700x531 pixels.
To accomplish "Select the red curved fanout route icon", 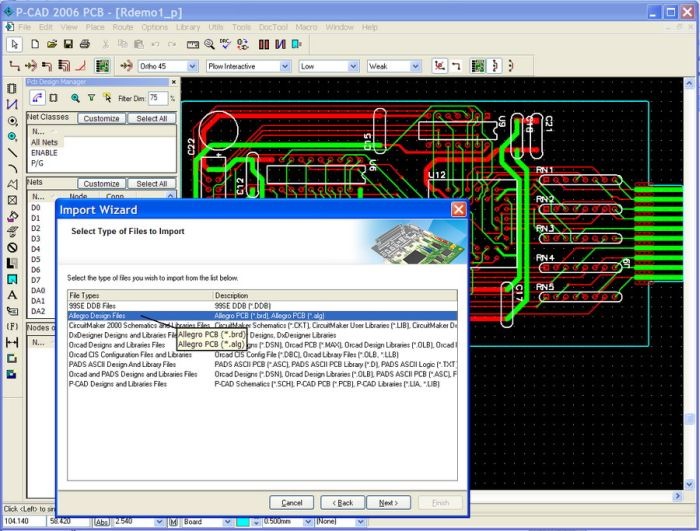I will (x=81, y=66).
